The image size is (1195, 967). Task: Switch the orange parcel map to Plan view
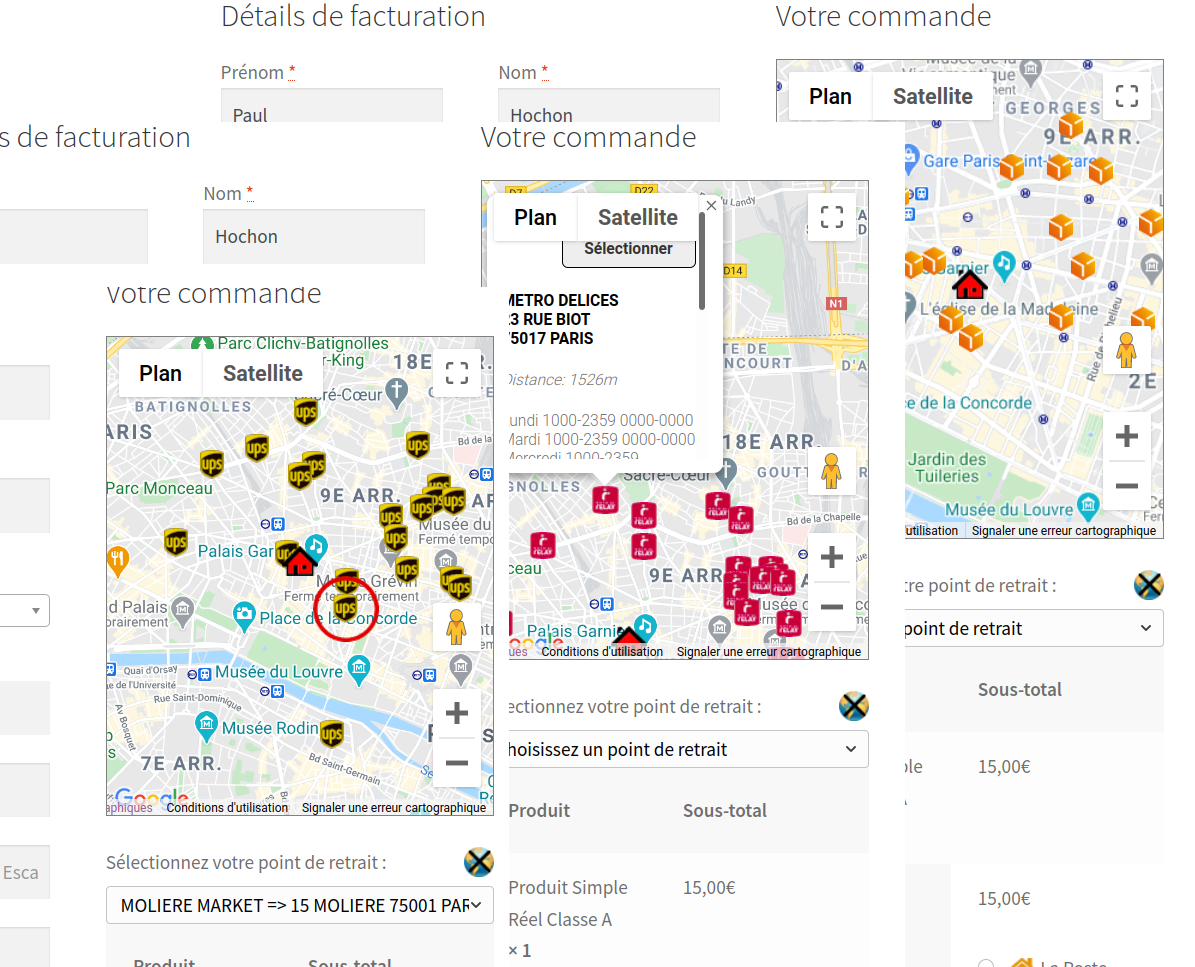(x=830, y=96)
